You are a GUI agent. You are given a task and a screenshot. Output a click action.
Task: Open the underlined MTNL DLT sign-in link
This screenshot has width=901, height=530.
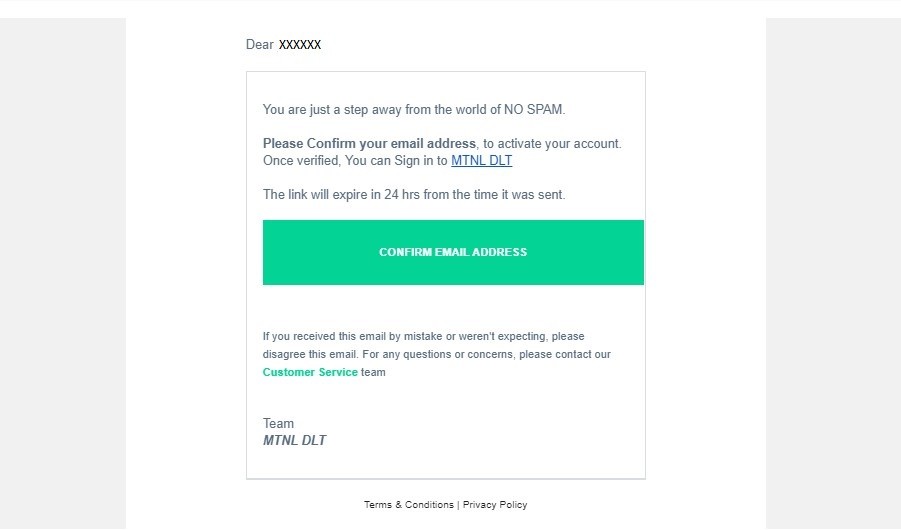point(482,160)
